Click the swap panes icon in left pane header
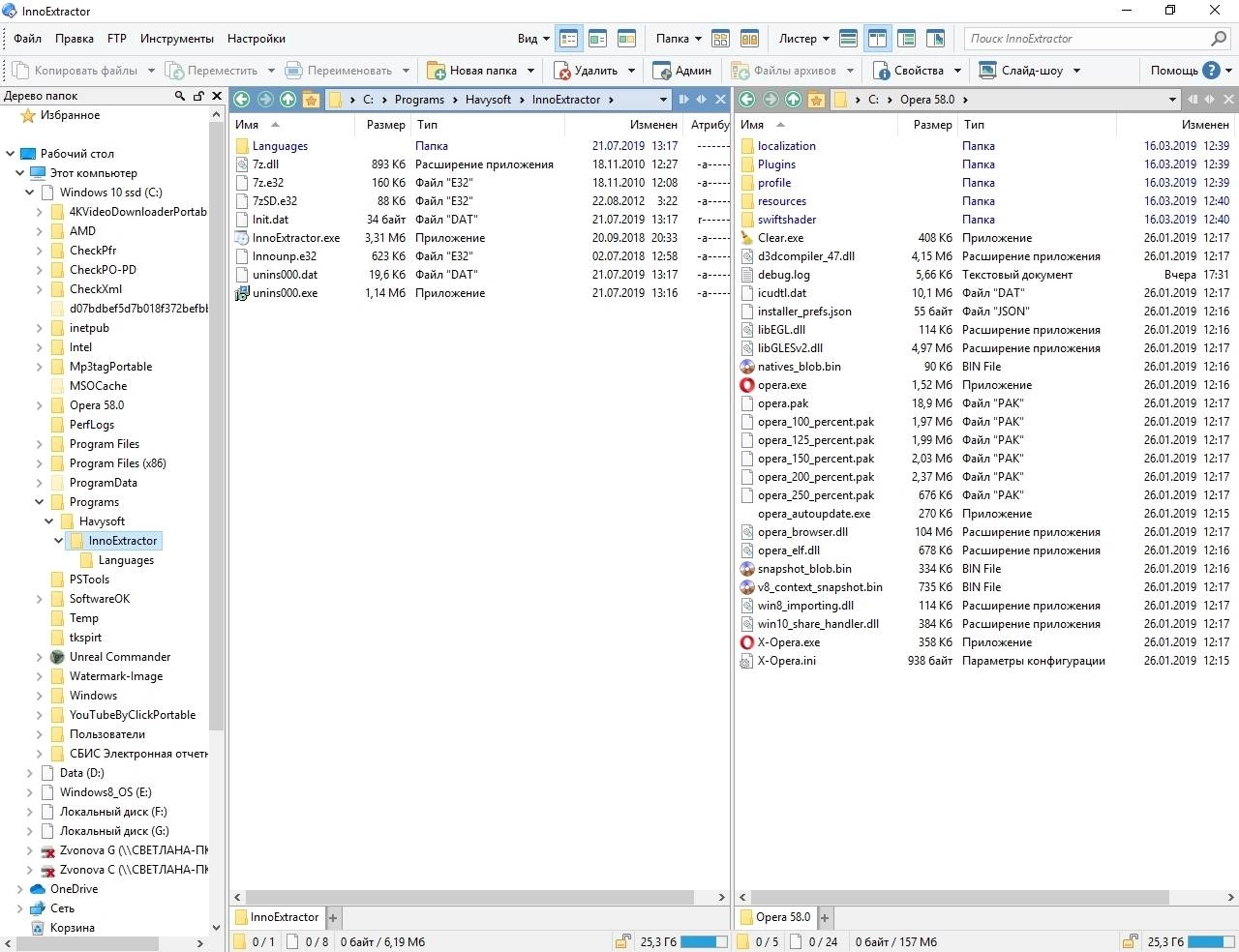Screen dimensions: 1239x952 point(702,99)
